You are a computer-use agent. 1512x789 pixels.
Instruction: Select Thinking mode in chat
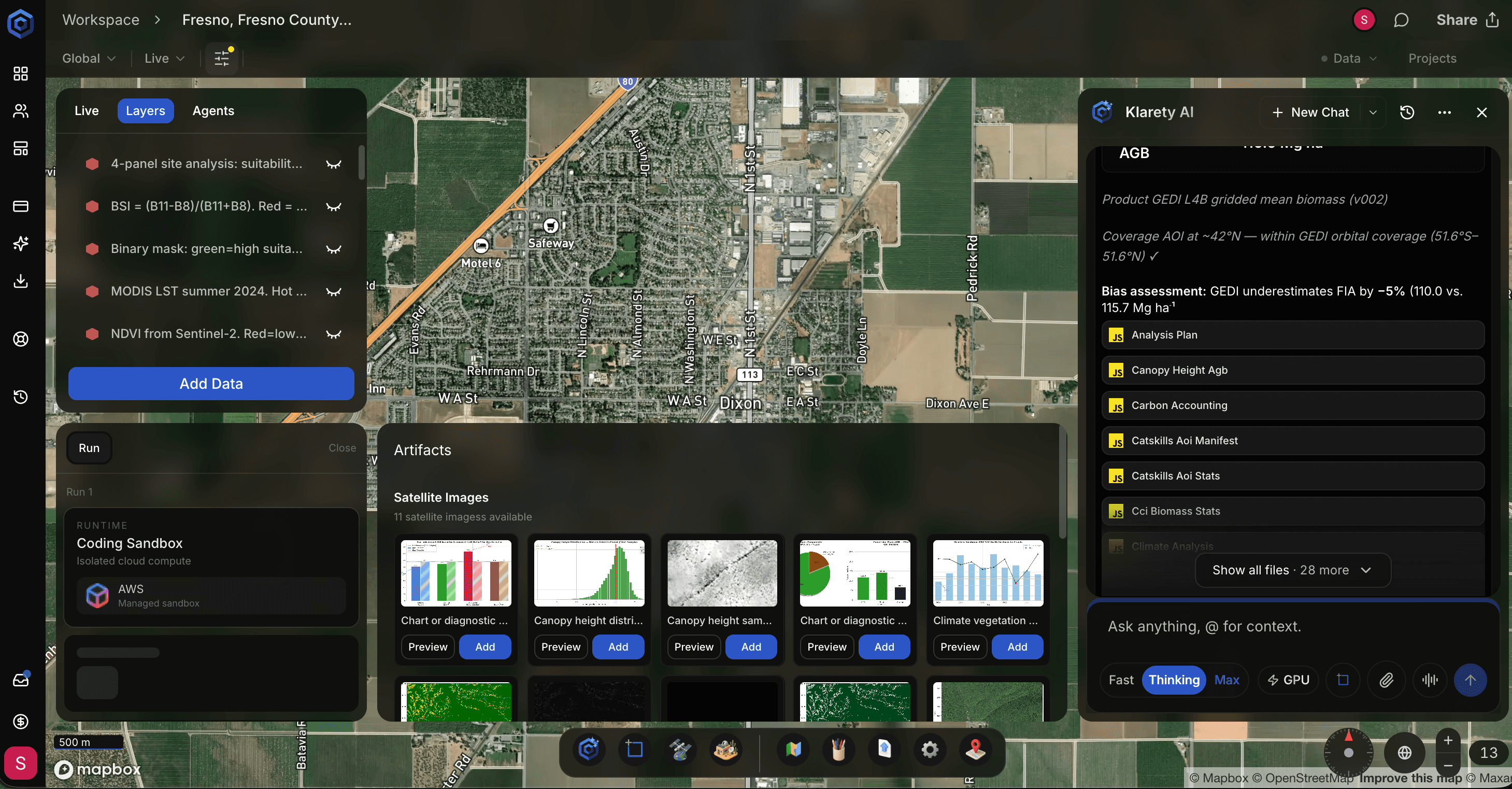[x=1174, y=680]
